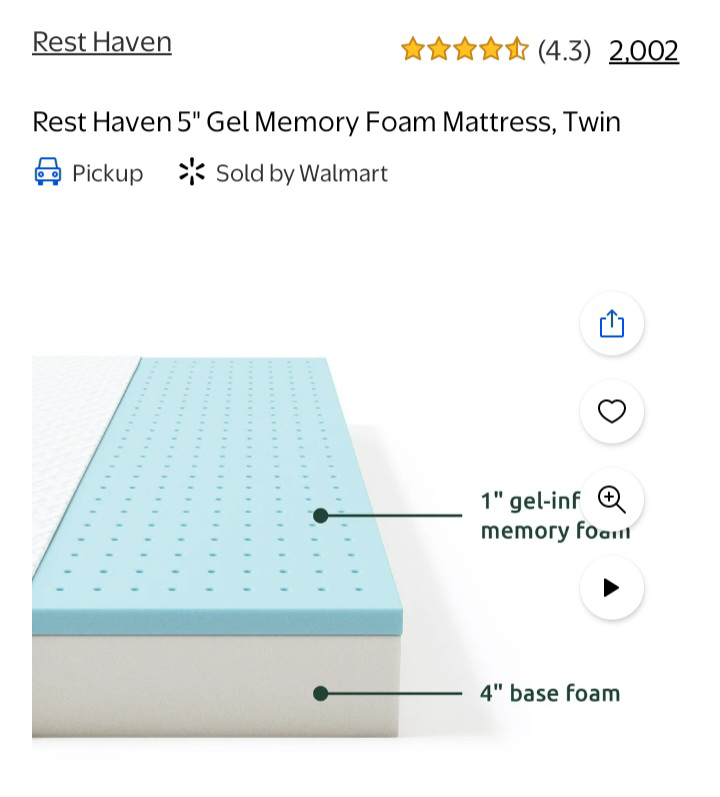Add mattress to favorites with heart icon
720x797 pixels.
tap(611, 412)
